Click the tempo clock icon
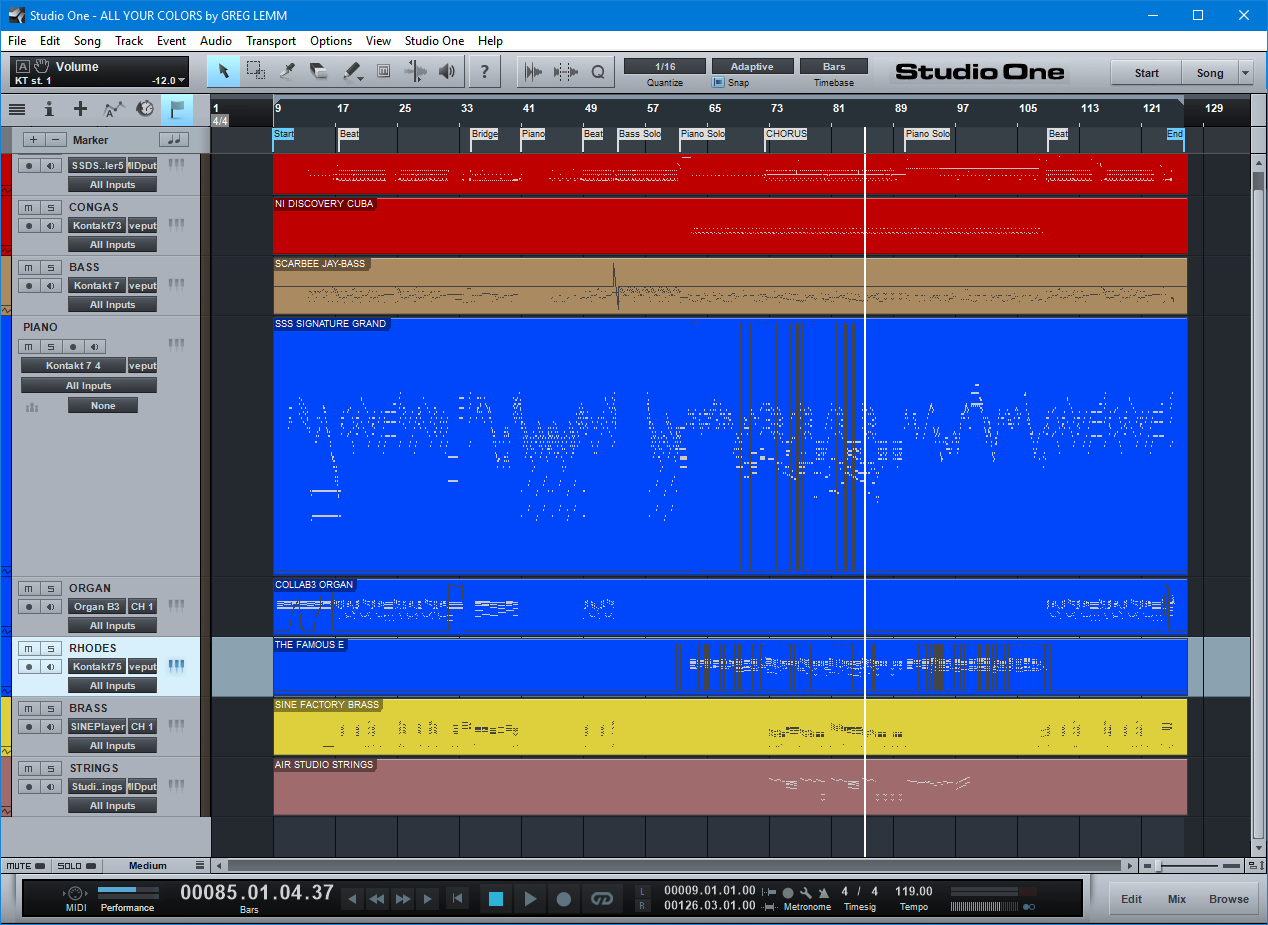1268x925 pixels. tap(145, 109)
